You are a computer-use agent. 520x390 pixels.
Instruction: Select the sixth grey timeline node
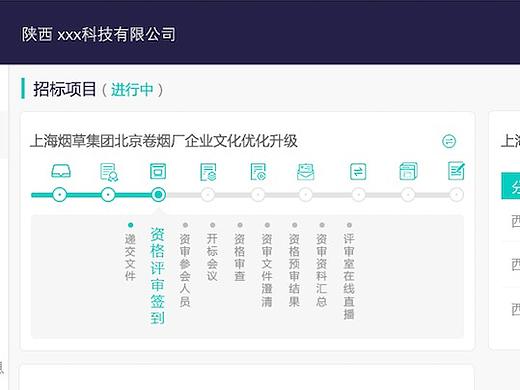pos(305,195)
